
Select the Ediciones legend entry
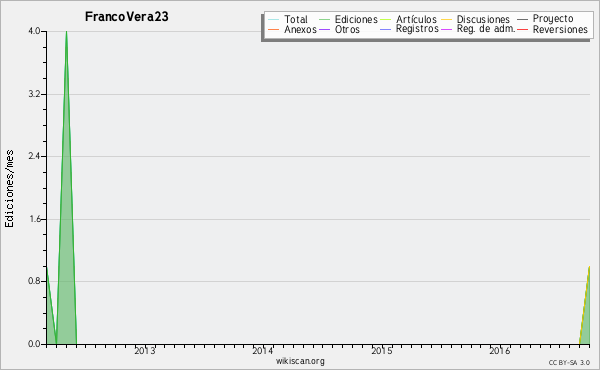348,19
